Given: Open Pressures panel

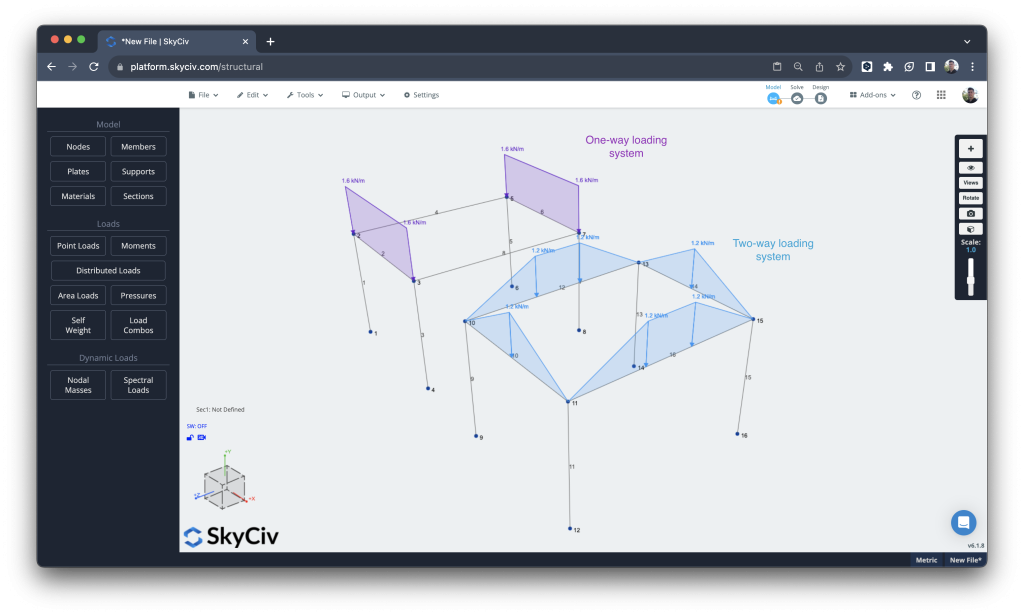Looking at the screenshot, I should tap(138, 295).
